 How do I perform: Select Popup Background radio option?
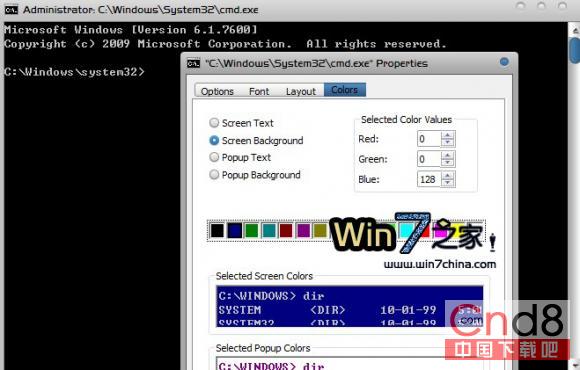214,174
